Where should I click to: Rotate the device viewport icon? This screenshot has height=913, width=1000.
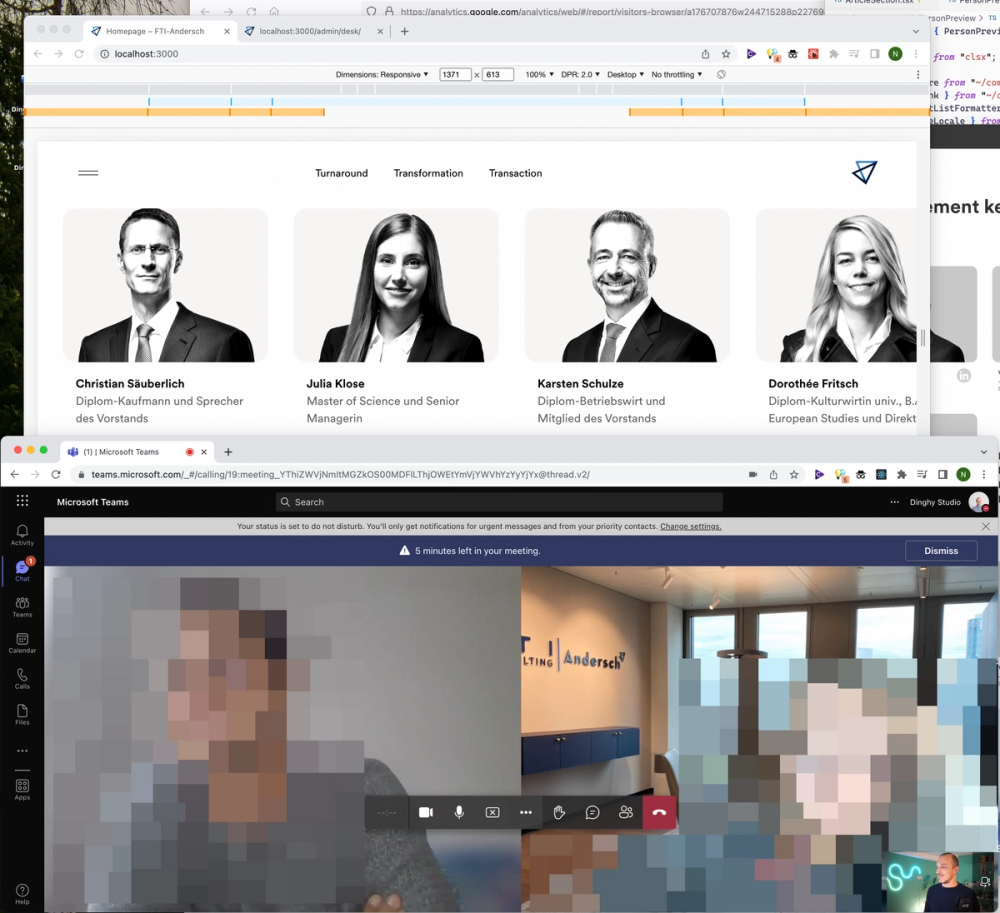[x=721, y=75]
